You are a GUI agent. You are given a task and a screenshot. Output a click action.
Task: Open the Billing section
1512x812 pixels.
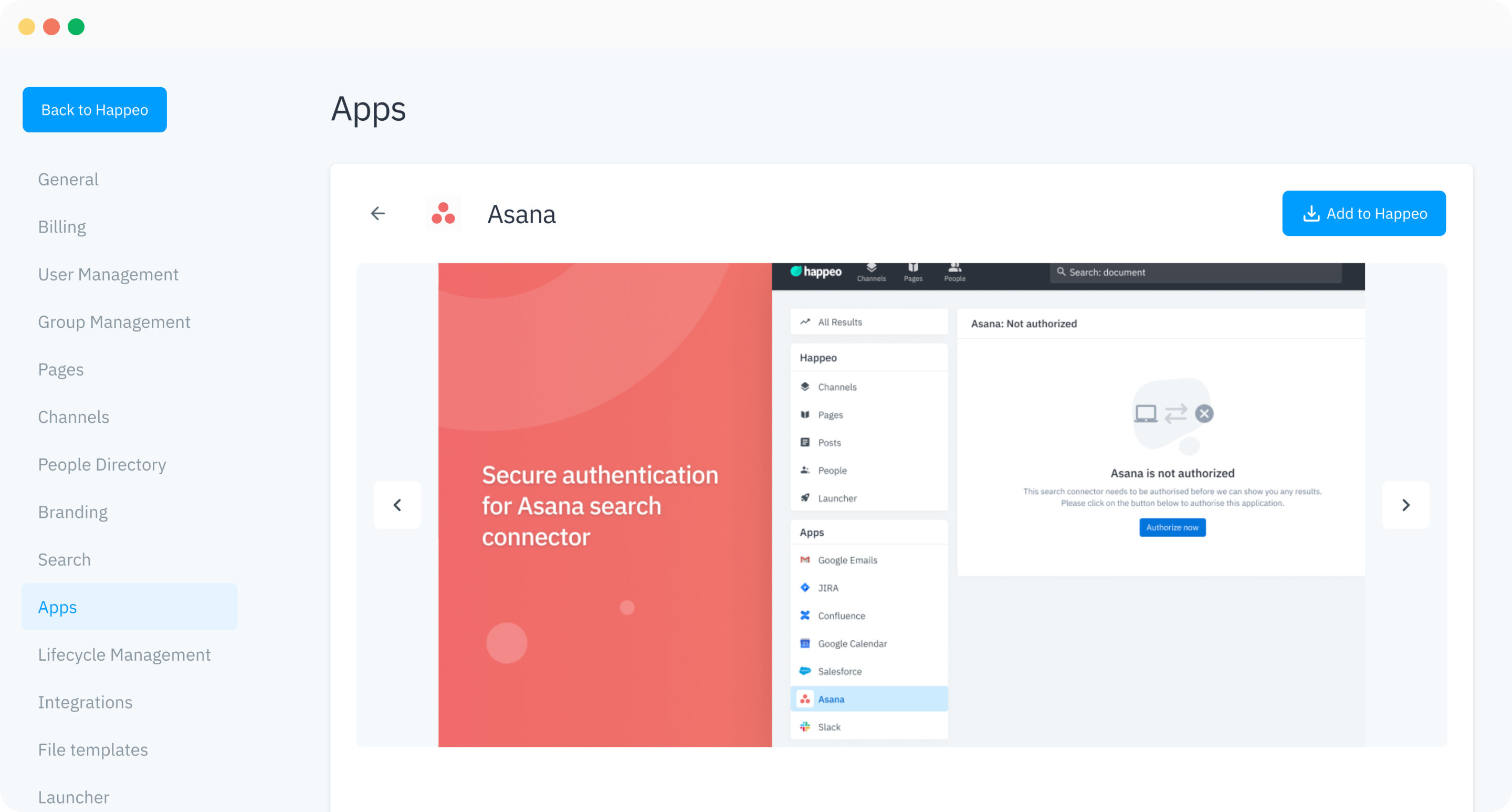coord(61,226)
